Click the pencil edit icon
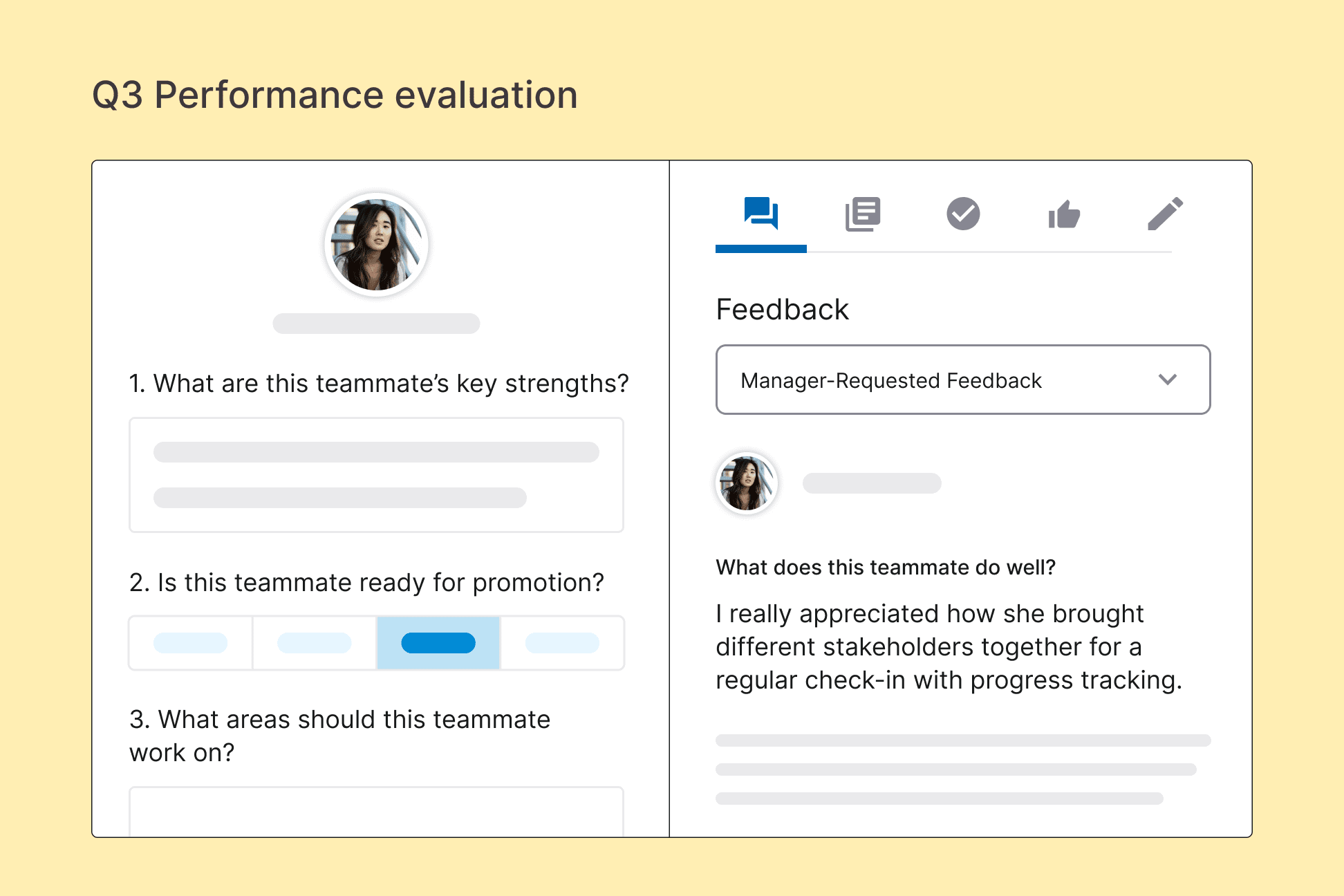Image resolution: width=1344 pixels, height=896 pixels. (1165, 214)
